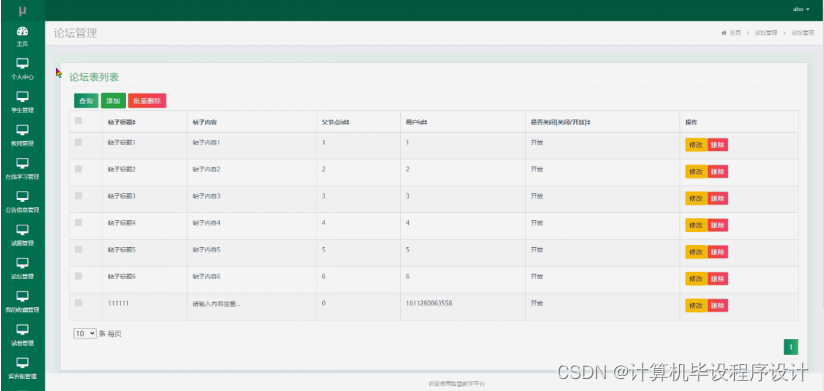Click 删除 for the 帖子标题3 row

717,199
